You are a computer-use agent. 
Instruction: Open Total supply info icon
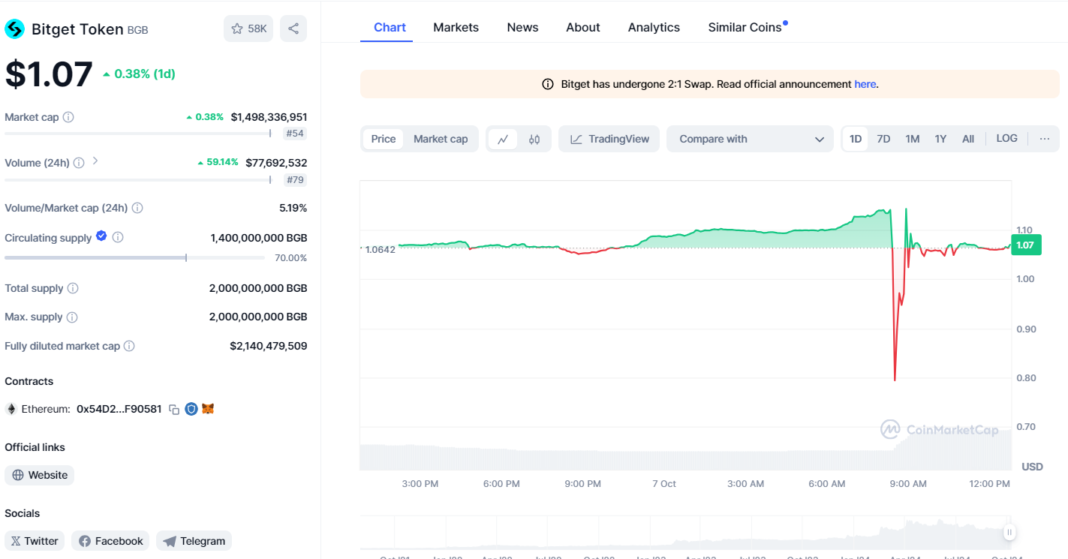(73, 288)
